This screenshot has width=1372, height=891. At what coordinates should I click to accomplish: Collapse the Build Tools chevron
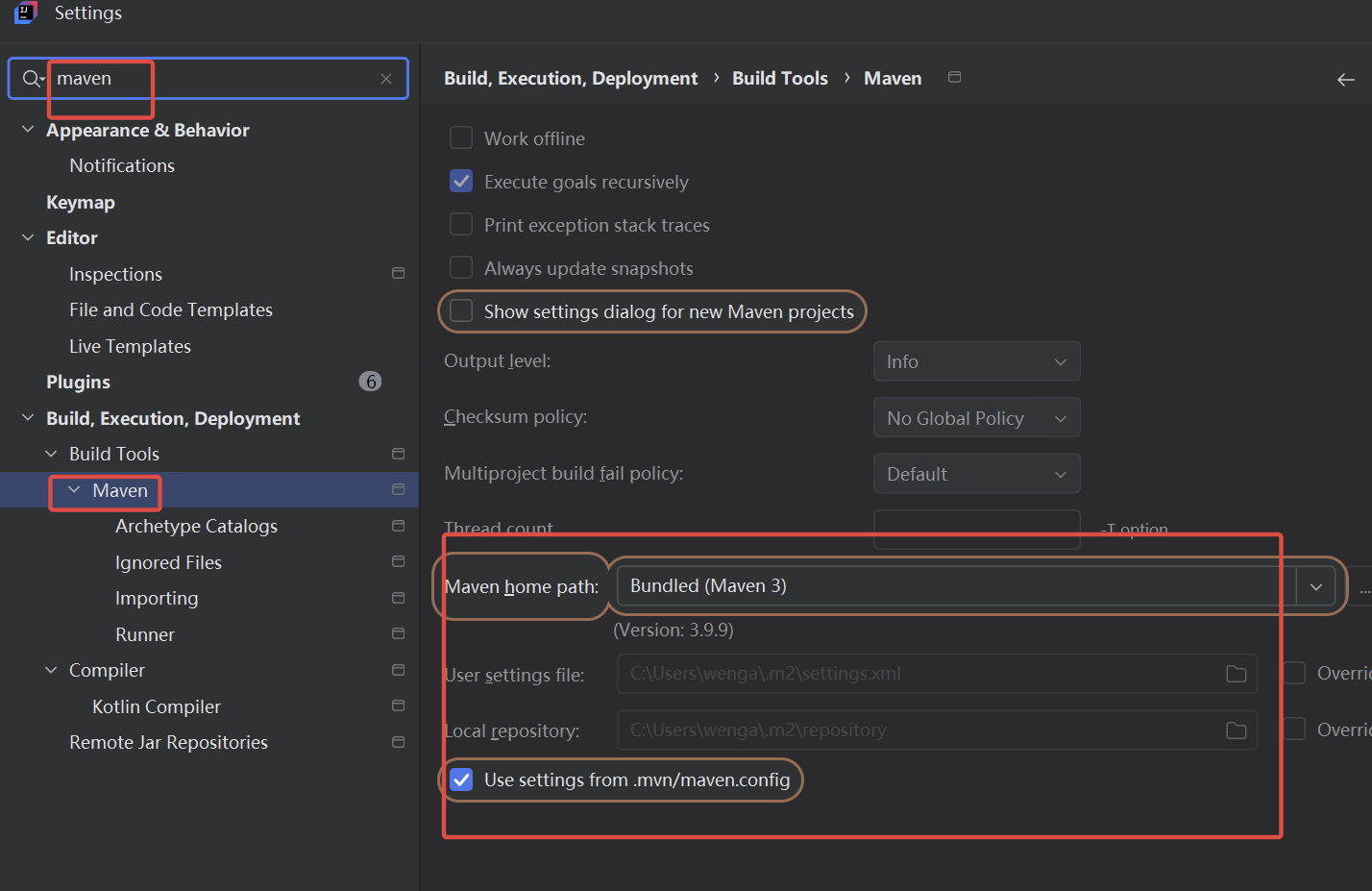point(51,454)
